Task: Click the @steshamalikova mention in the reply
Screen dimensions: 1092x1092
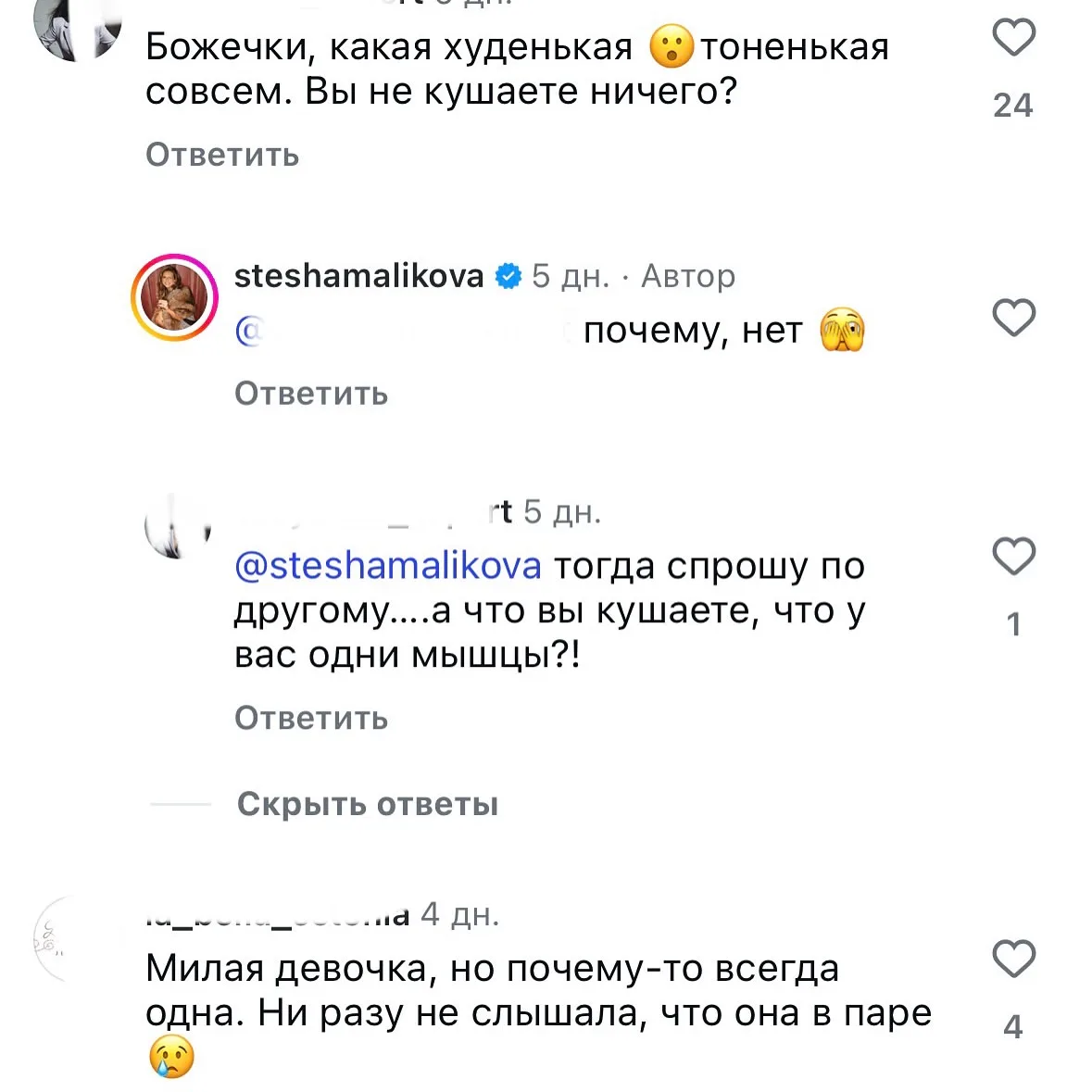Action: tap(387, 566)
